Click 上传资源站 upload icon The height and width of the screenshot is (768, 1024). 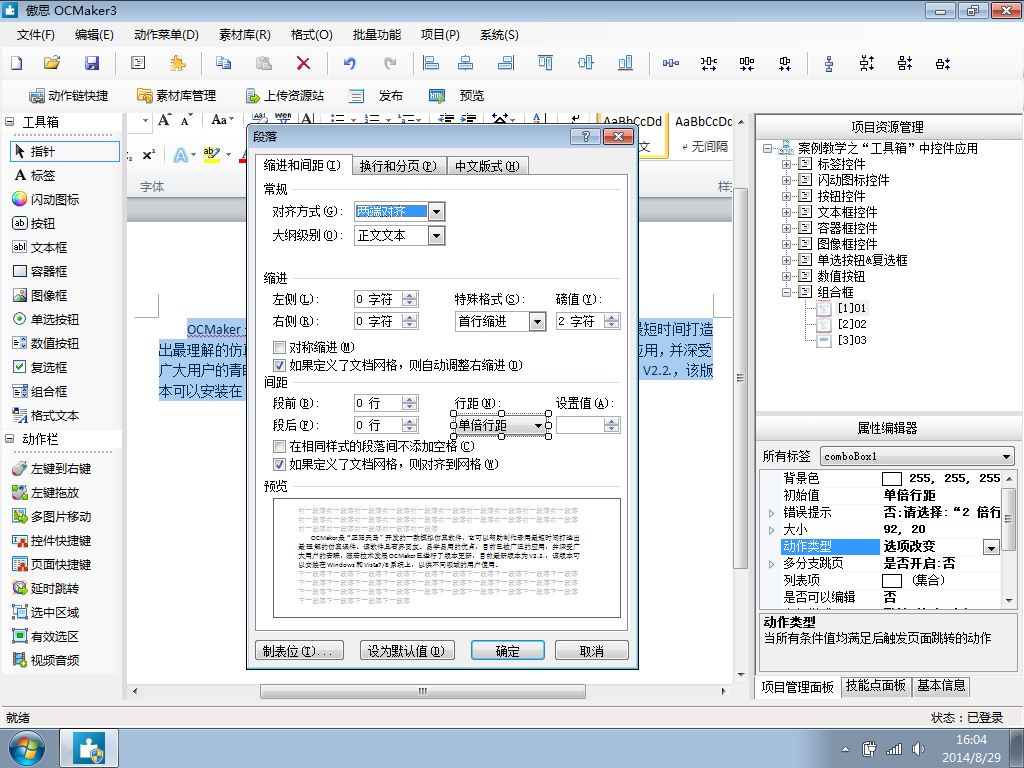(x=284, y=96)
